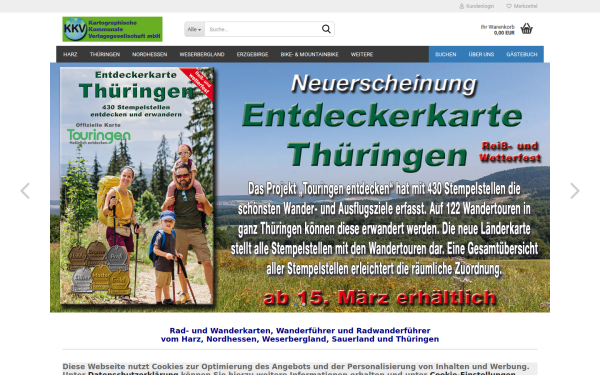Click the Suchen navigation link
The height and width of the screenshot is (375, 600).
tap(445, 54)
